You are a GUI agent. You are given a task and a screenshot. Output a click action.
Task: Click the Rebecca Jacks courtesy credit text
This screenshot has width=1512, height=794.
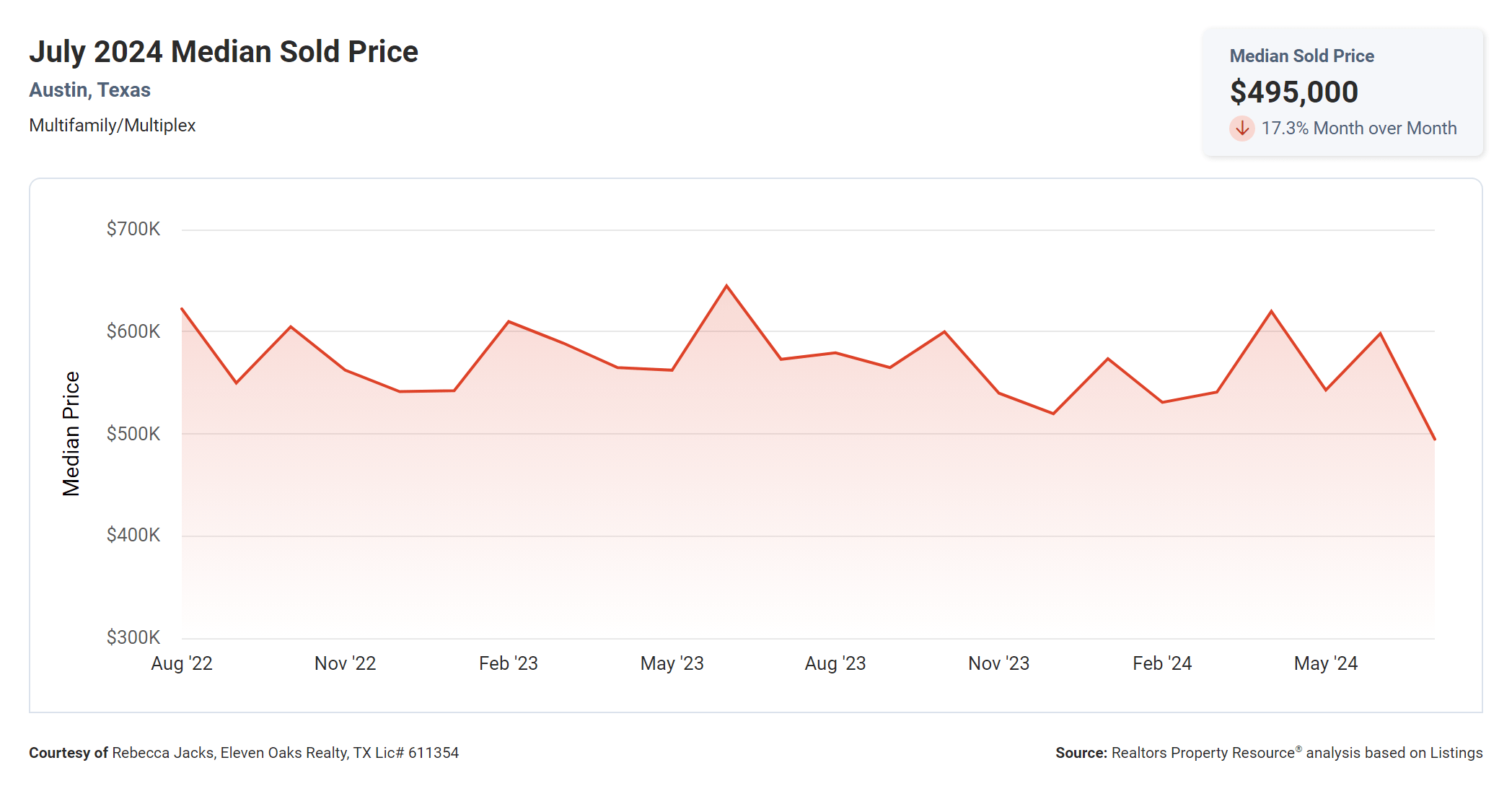click(x=244, y=753)
